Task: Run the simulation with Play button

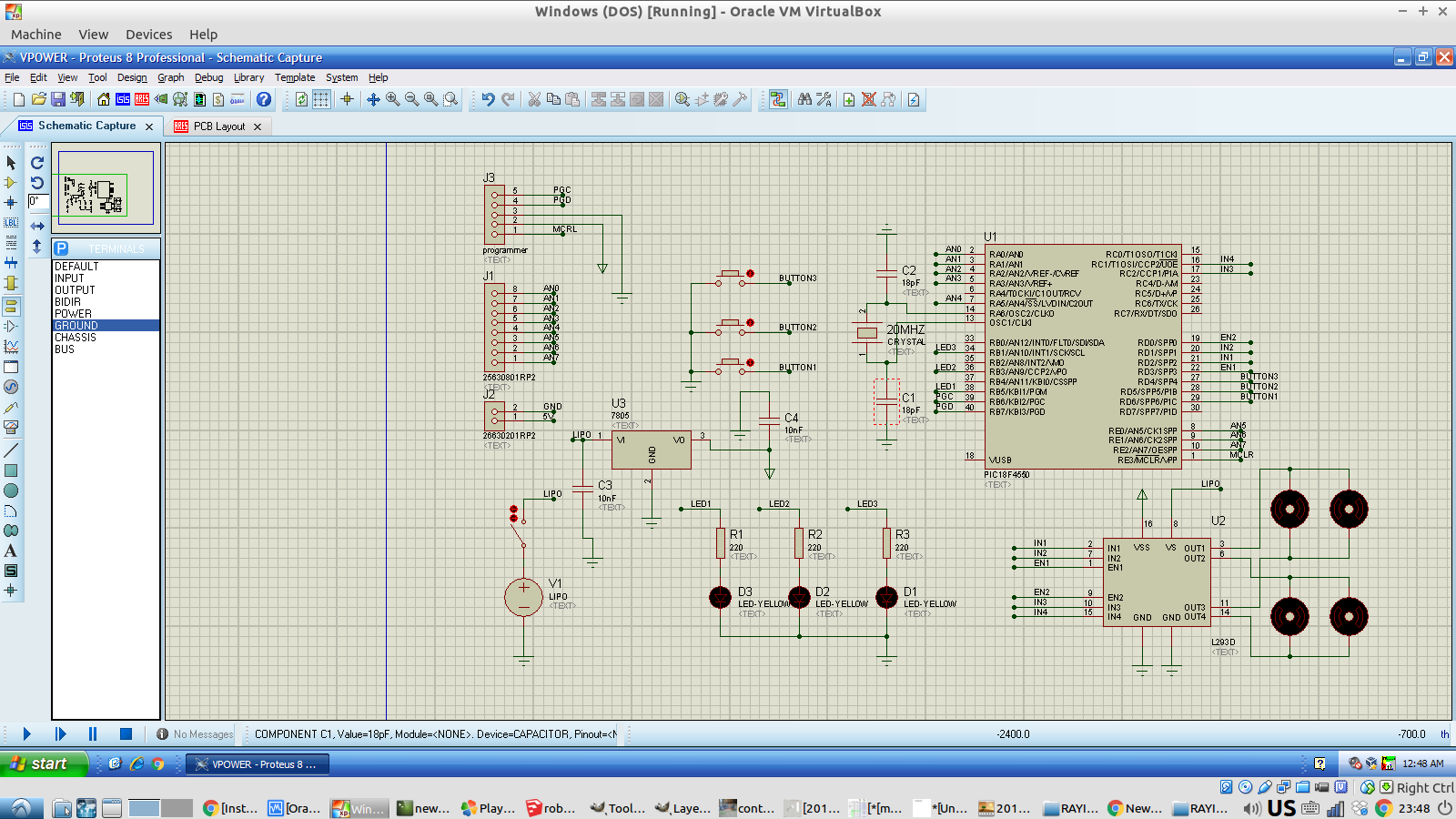Action: coord(26,733)
